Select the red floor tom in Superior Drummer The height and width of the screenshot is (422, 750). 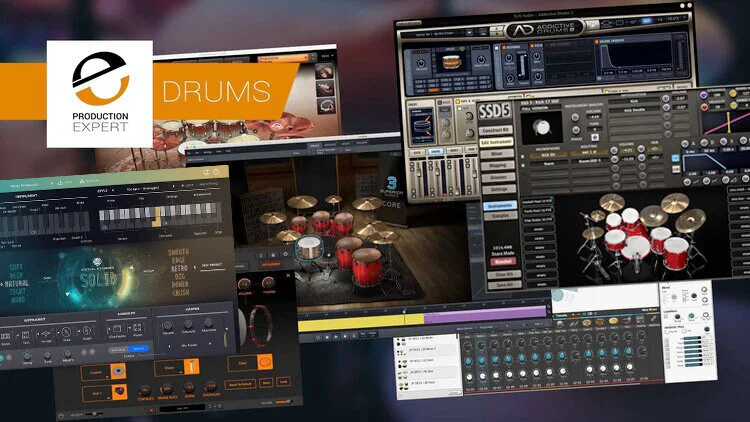[367, 268]
